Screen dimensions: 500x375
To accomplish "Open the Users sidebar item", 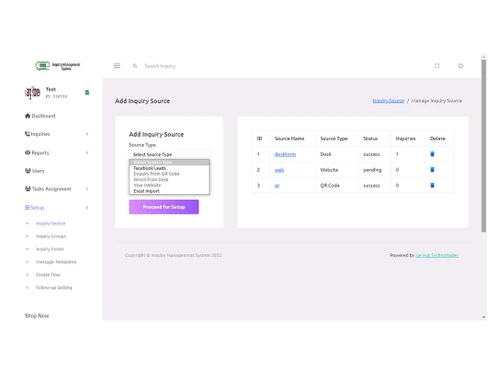I will 34,171.
